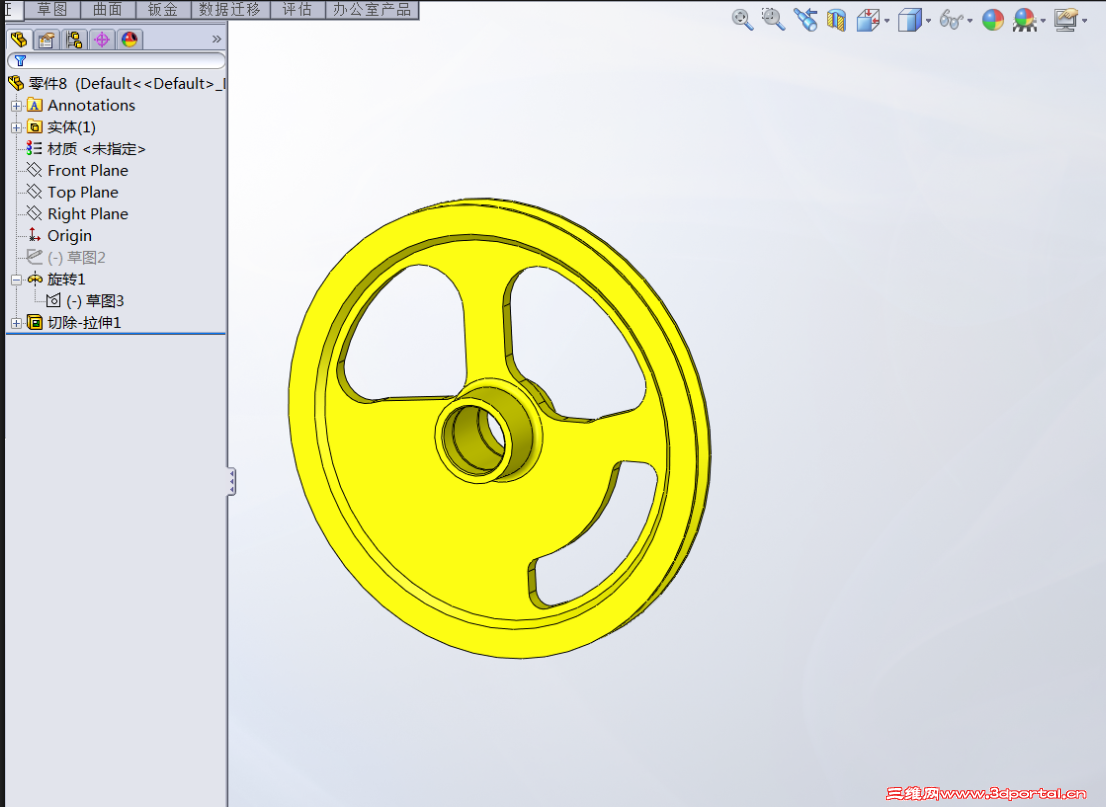Select 旋转1 revolve feature
1106x807 pixels.
pos(66,279)
